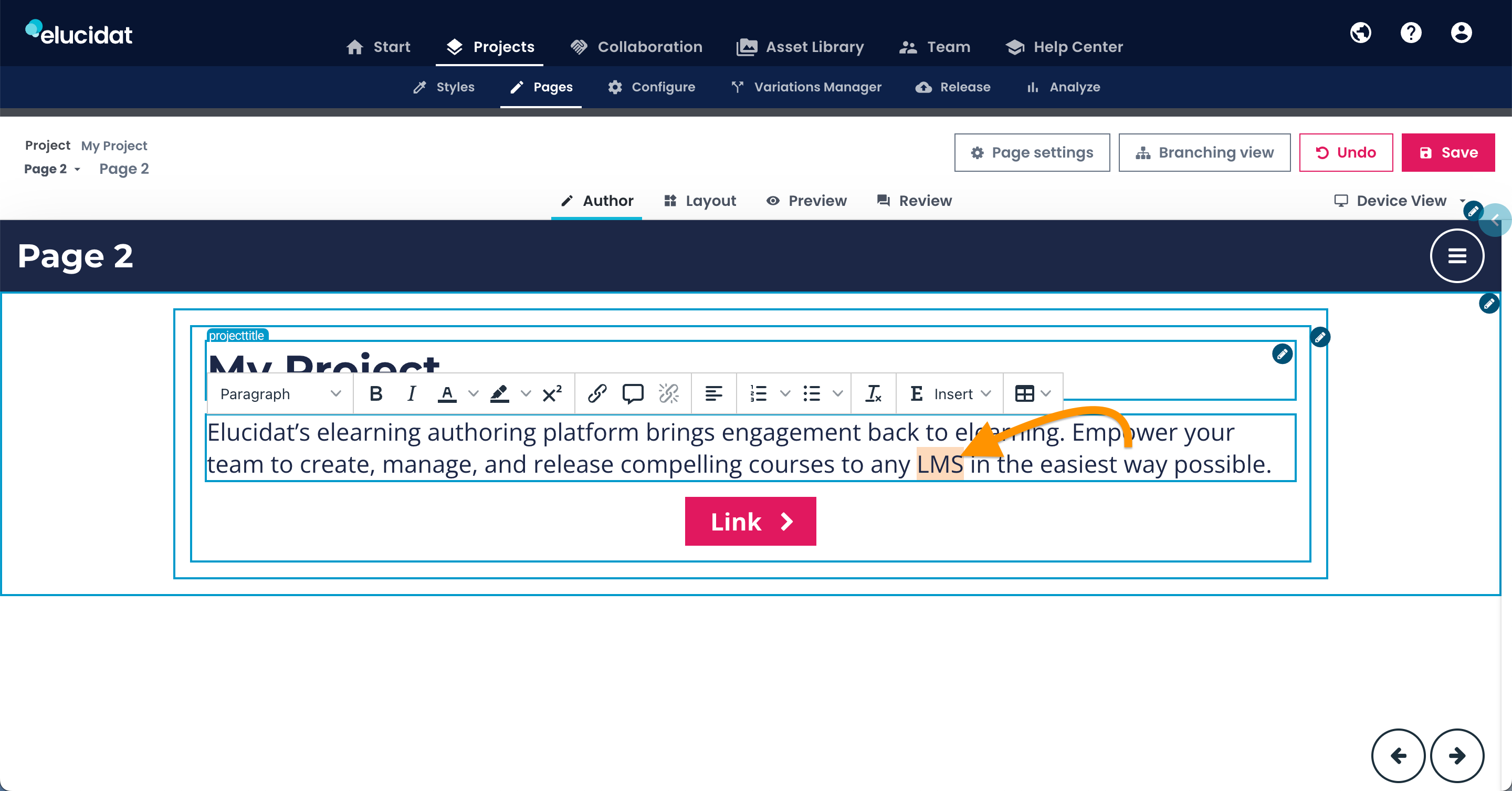The width and height of the screenshot is (1512, 791).
Task: Click the Save button
Action: click(1448, 153)
